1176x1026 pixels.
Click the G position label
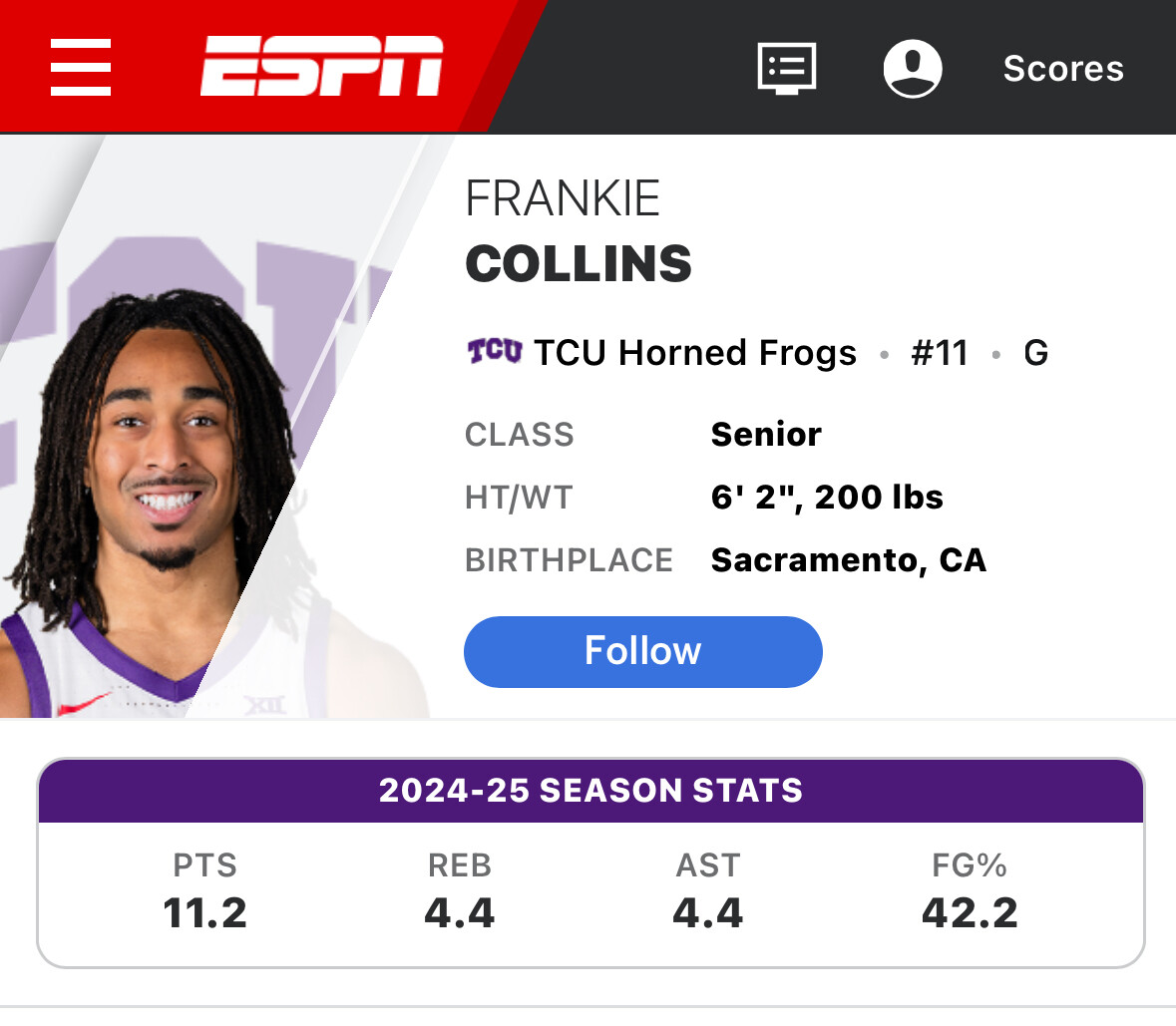coord(1036,353)
